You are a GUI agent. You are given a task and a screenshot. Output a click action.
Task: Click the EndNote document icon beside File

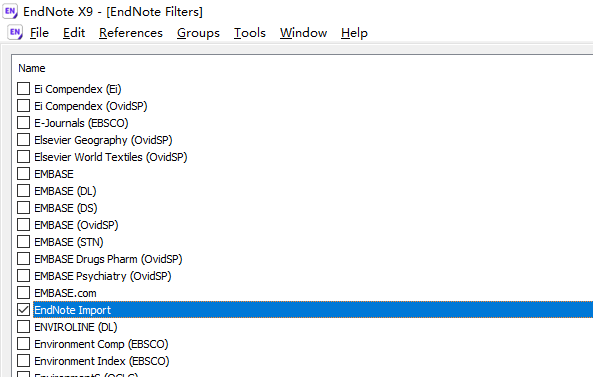(15, 33)
